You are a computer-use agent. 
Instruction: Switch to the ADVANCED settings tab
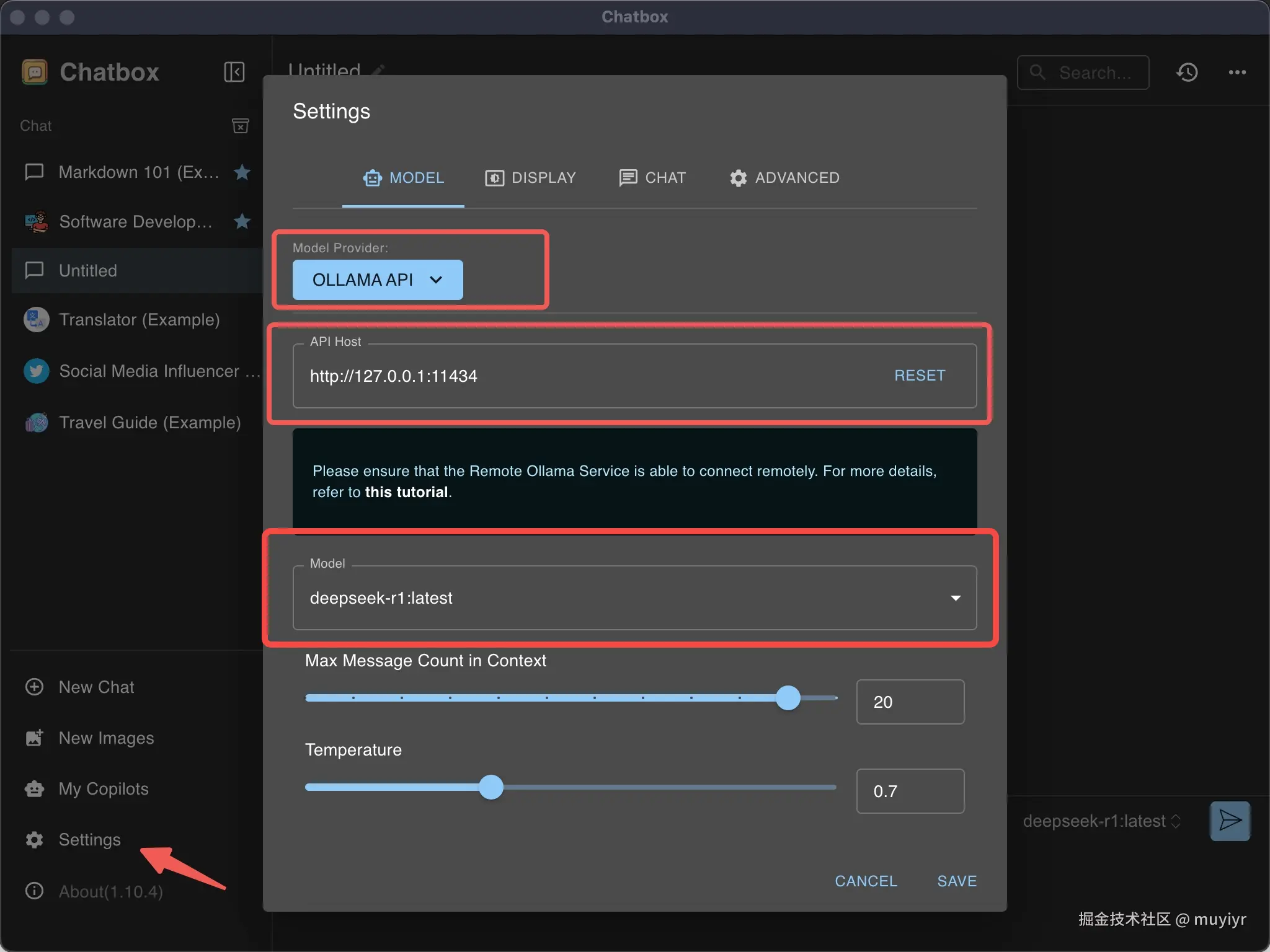[784, 178]
